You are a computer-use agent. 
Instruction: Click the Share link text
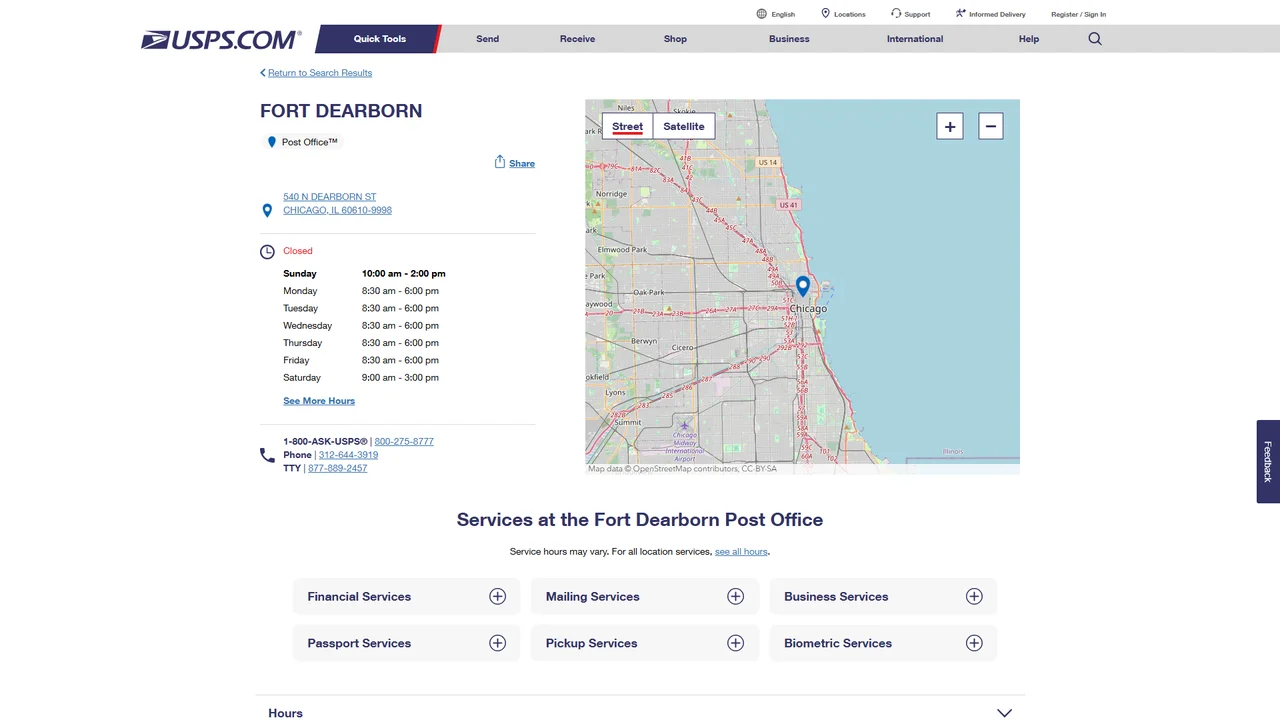(x=522, y=163)
